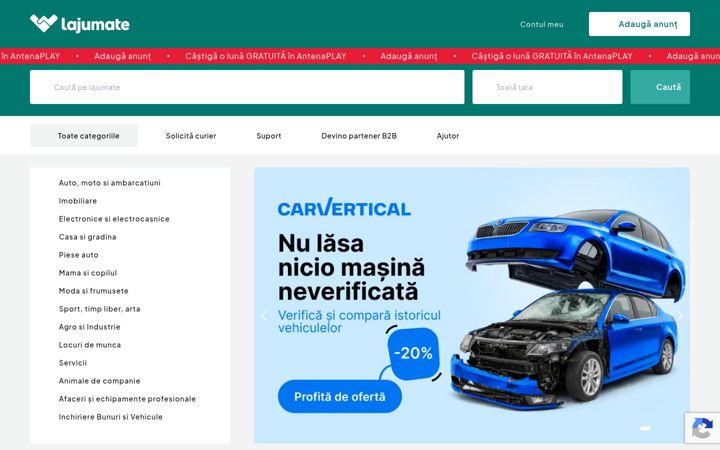Open the Toate categoriile menu

[84, 135]
